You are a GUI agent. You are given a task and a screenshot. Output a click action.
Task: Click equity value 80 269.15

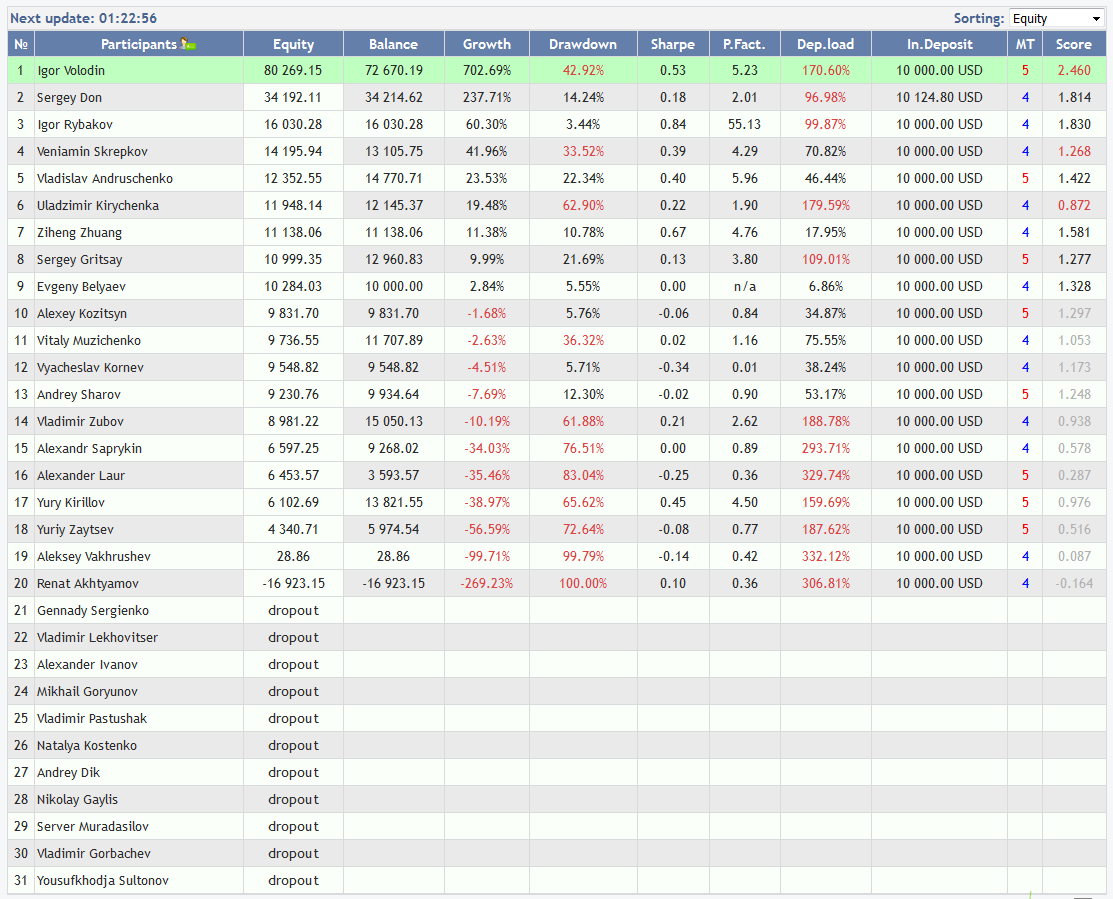pos(293,70)
